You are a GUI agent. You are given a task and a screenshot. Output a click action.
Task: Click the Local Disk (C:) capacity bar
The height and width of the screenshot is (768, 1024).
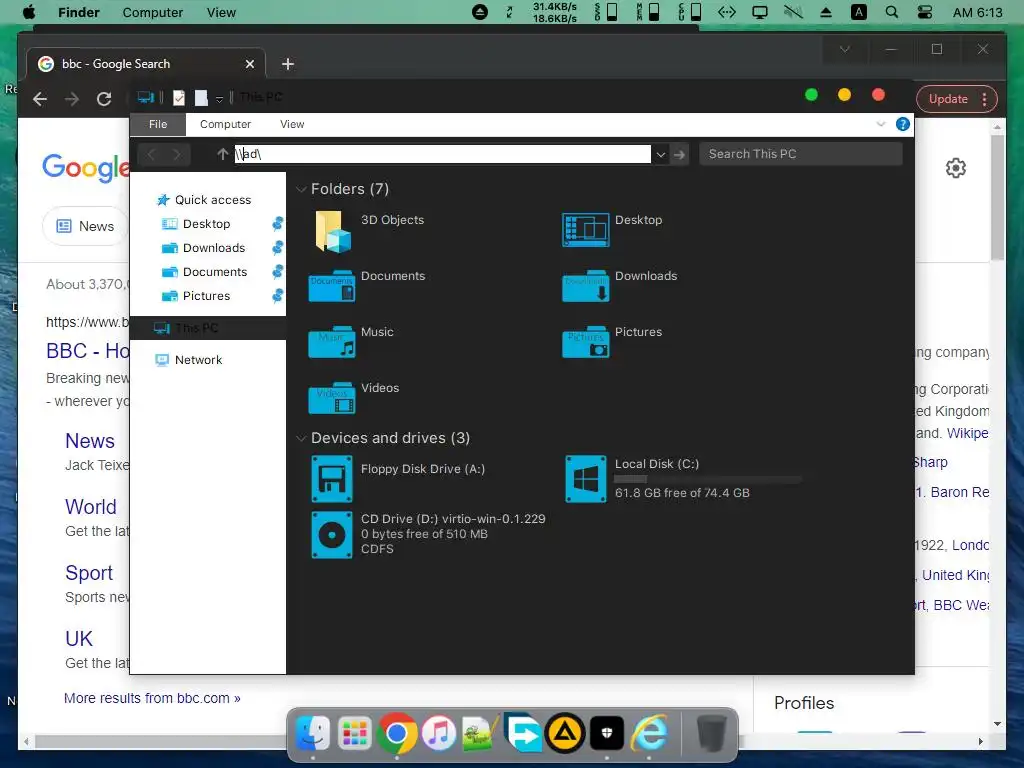708,479
